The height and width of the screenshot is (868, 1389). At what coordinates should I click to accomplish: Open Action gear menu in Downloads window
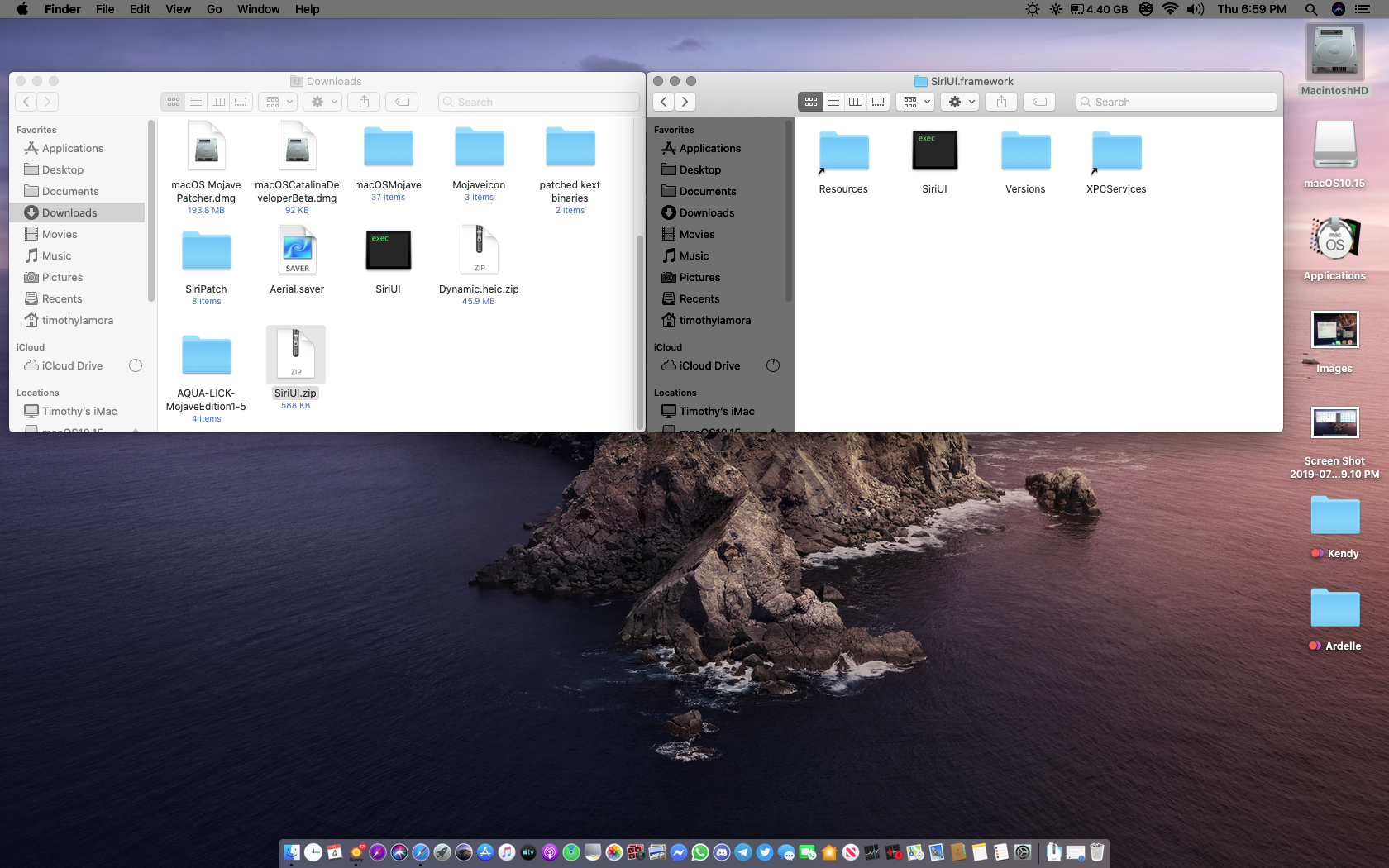[322, 102]
